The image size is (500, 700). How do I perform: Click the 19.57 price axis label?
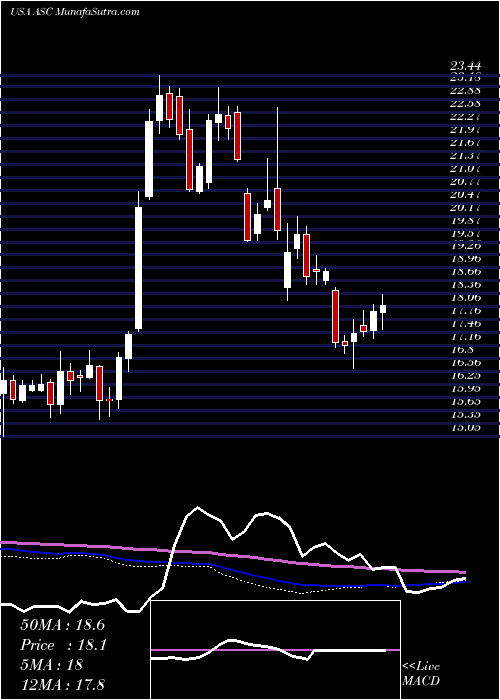point(466,233)
